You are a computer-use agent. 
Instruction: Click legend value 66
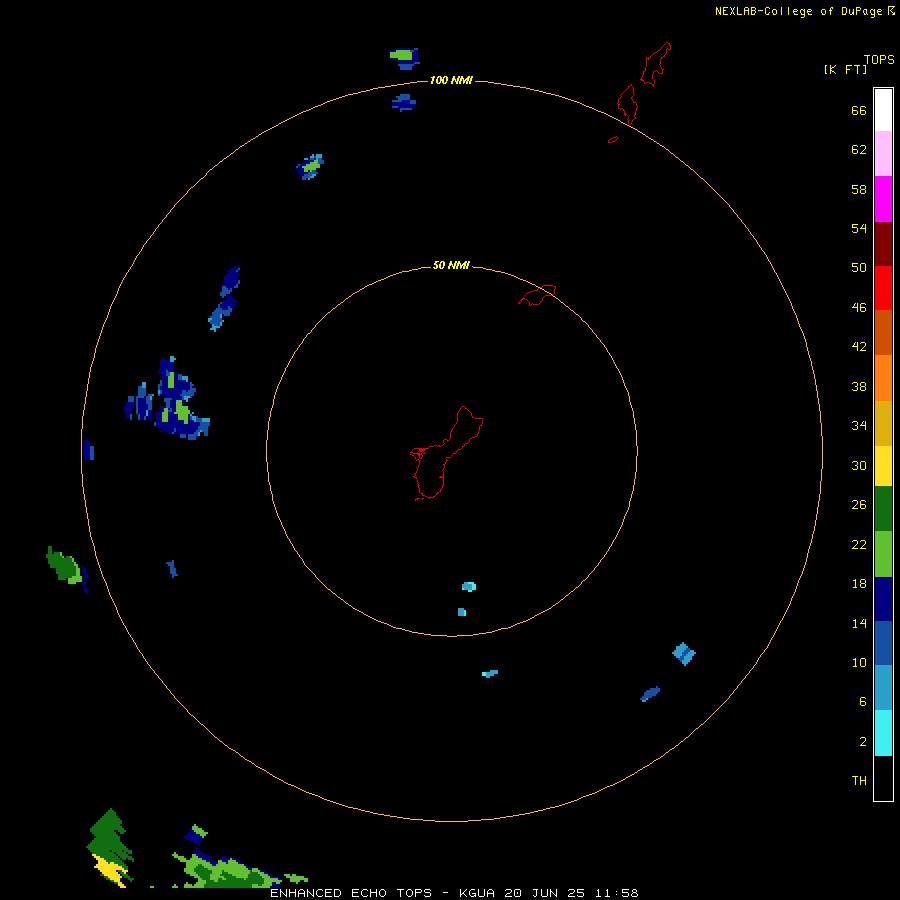tap(859, 111)
